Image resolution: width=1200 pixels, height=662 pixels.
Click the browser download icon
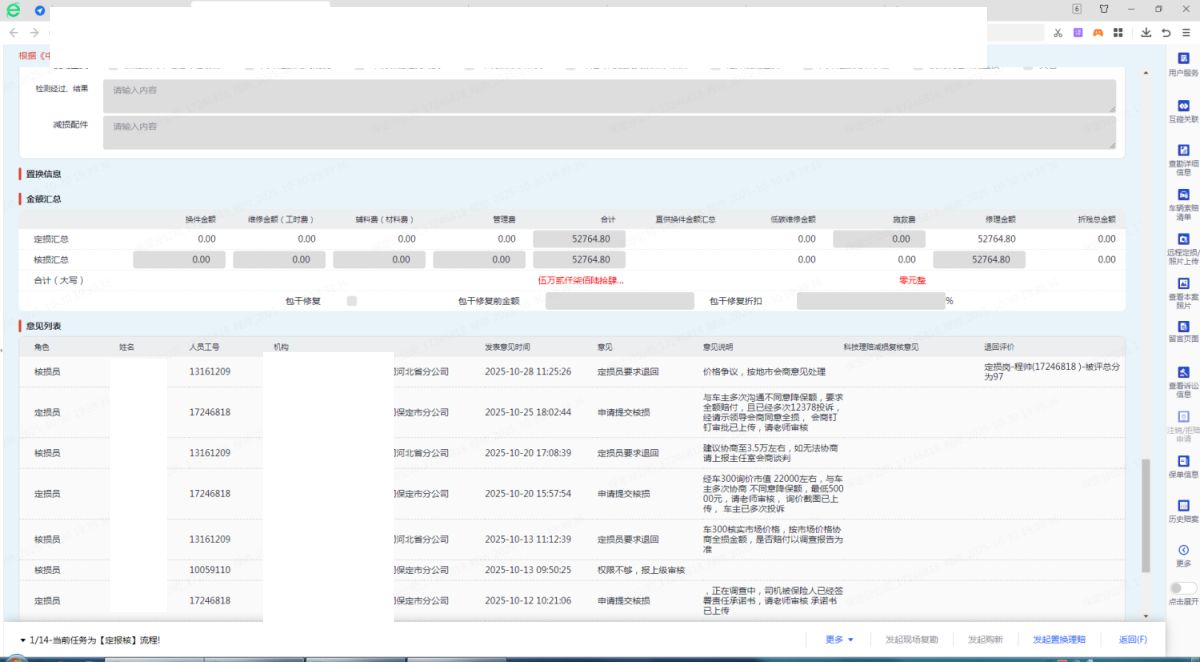point(1146,33)
